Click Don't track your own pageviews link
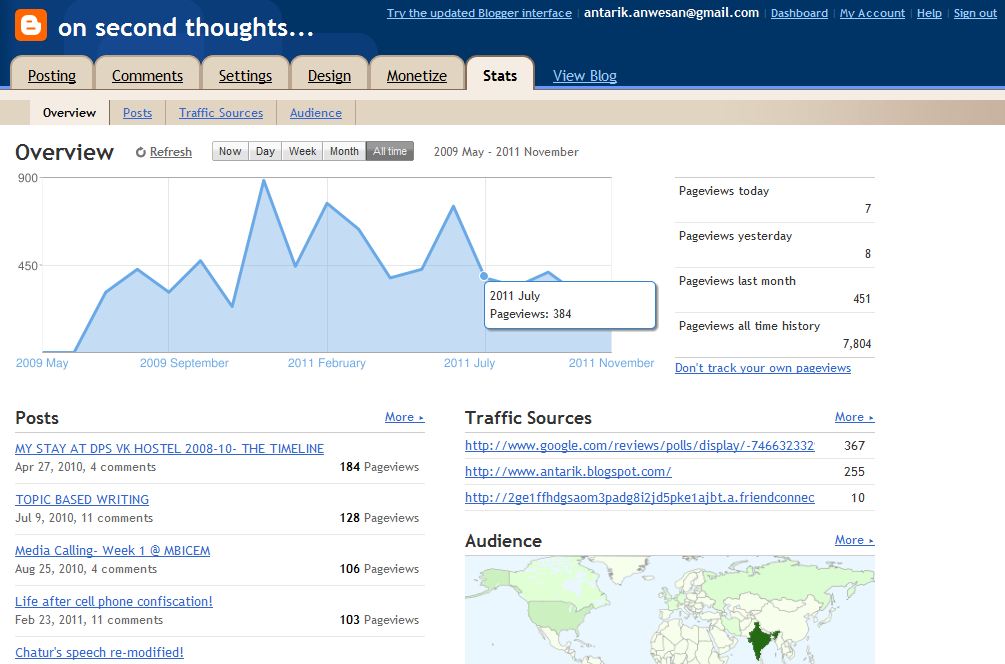The image size is (1005, 664). point(763,368)
